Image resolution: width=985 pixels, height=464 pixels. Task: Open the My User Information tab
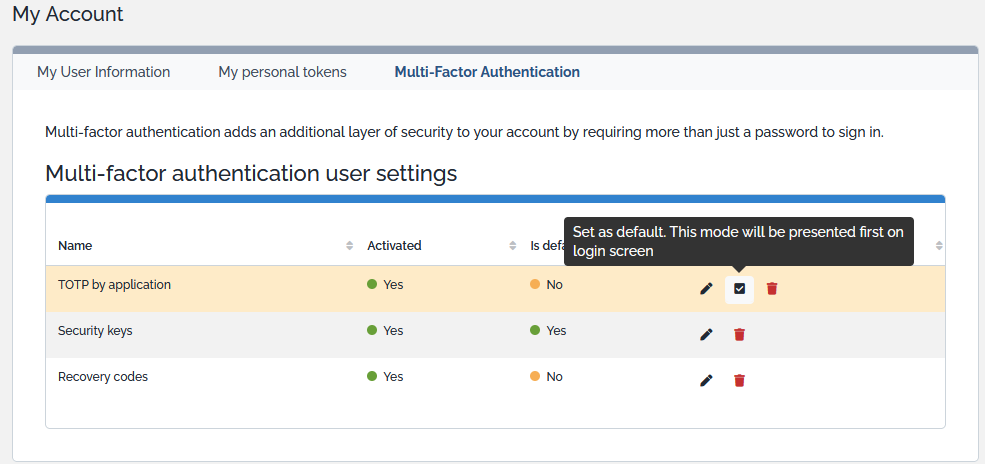103,72
